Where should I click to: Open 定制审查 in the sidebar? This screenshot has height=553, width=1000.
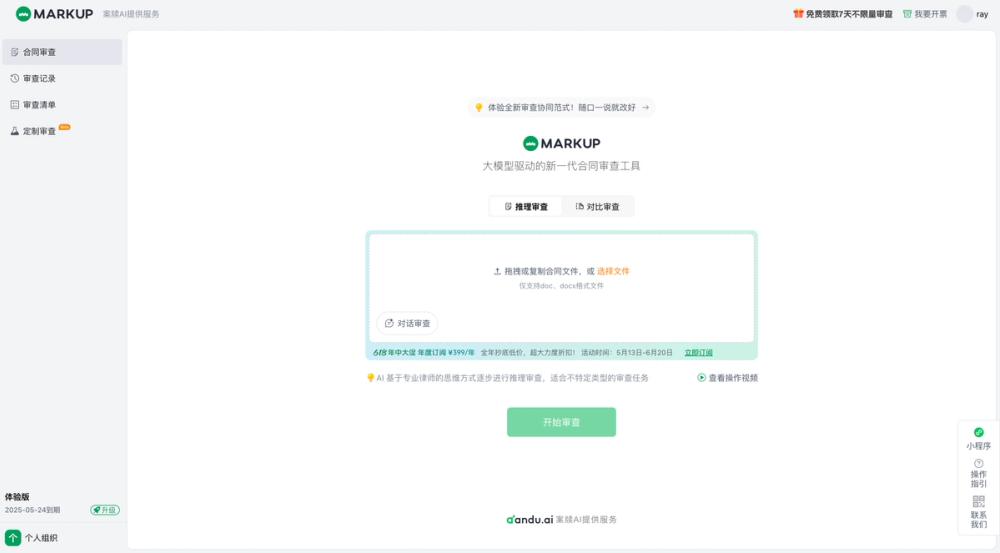pos(62,131)
